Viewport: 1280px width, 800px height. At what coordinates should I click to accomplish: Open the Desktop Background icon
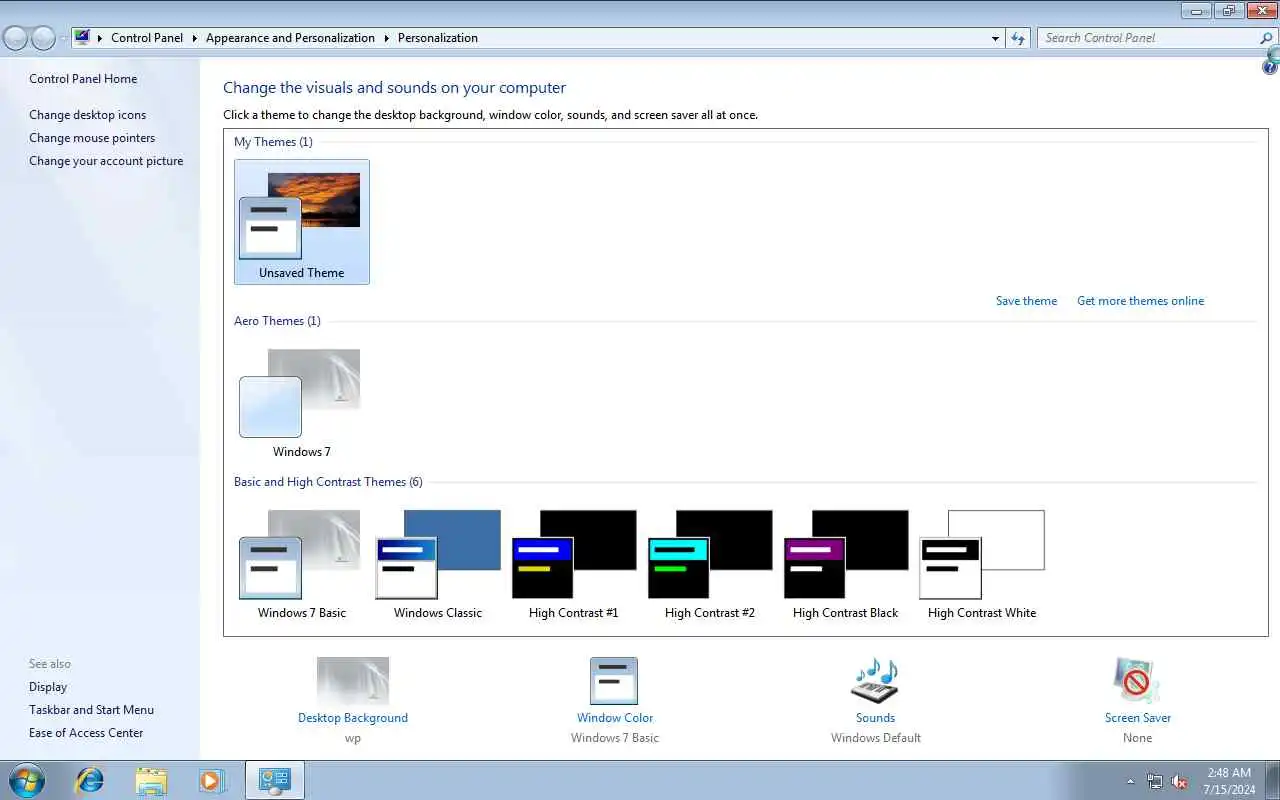[x=353, y=681]
